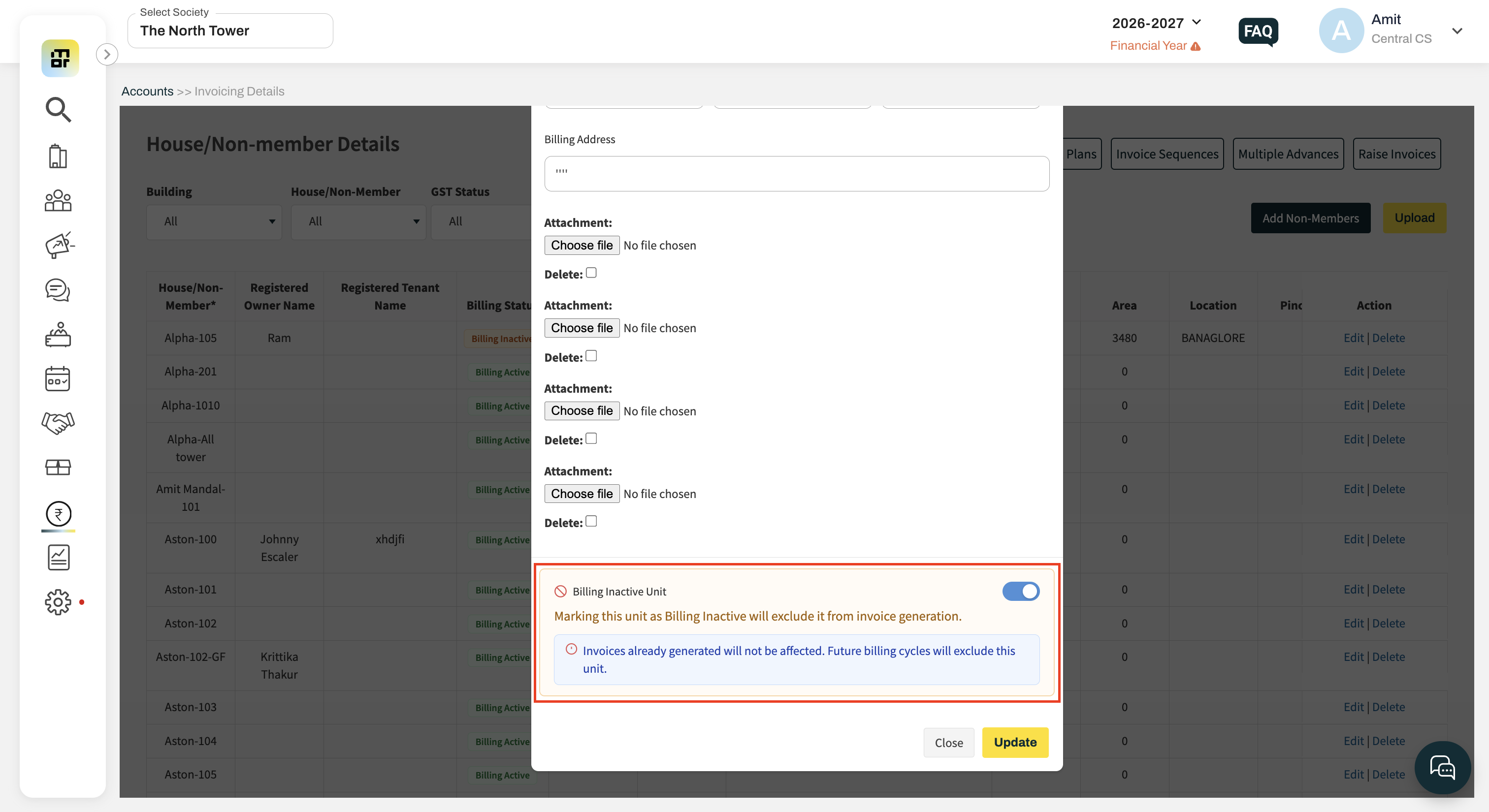This screenshot has height=812, width=1489.
Task: Click the BANAGLORE location cell
Action: [1213, 338]
